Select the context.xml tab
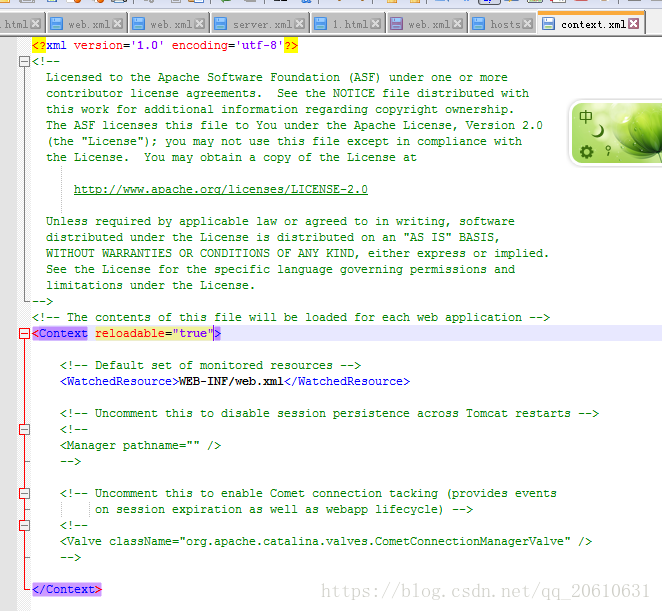The image size is (662, 611). [x=591, y=24]
